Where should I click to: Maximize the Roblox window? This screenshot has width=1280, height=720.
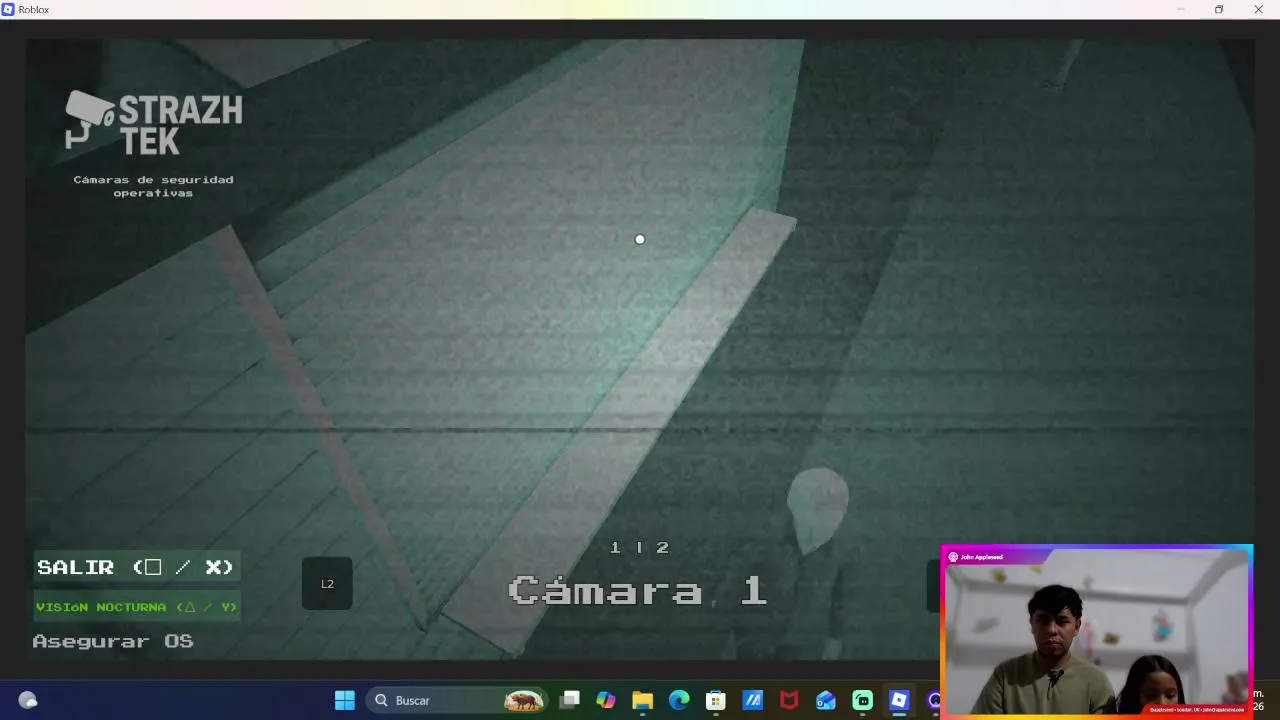[1218, 9]
